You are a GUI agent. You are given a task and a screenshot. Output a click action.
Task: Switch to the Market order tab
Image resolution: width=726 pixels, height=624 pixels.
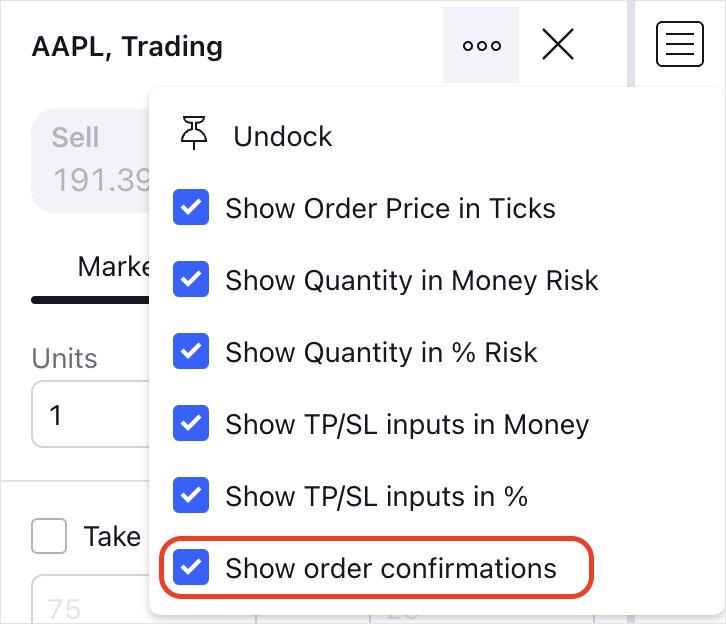pyautogui.click(x=110, y=268)
